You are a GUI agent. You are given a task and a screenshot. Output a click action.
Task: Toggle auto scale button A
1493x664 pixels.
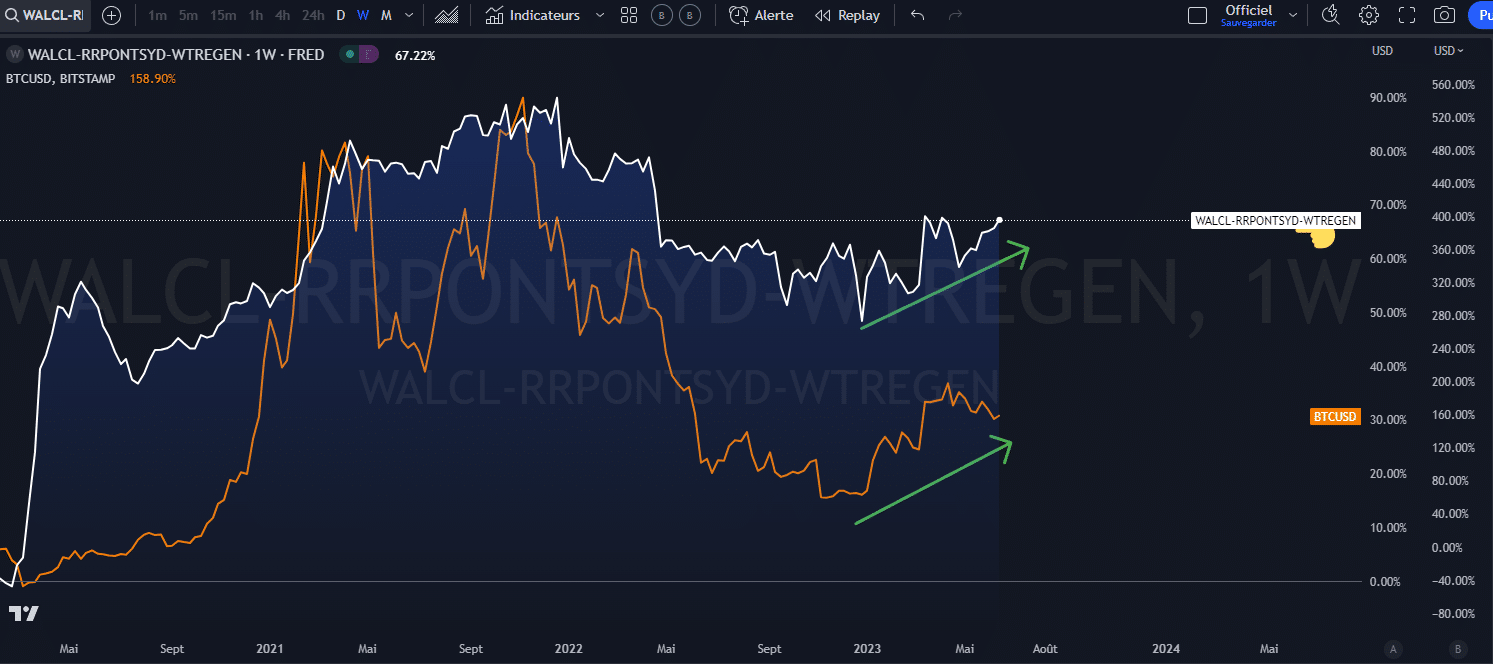tap(1394, 648)
